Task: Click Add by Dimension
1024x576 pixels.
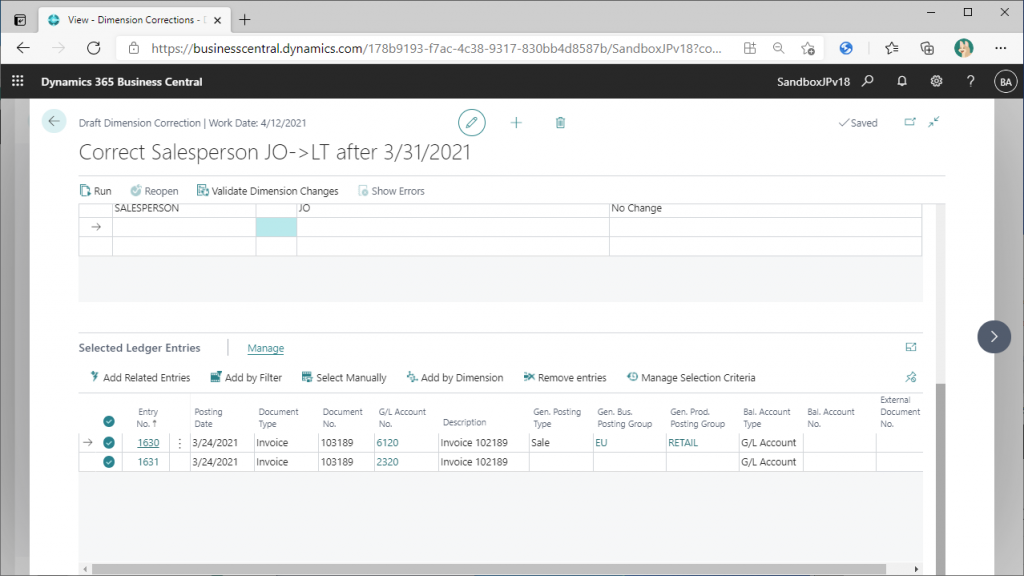Action: tap(455, 377)
